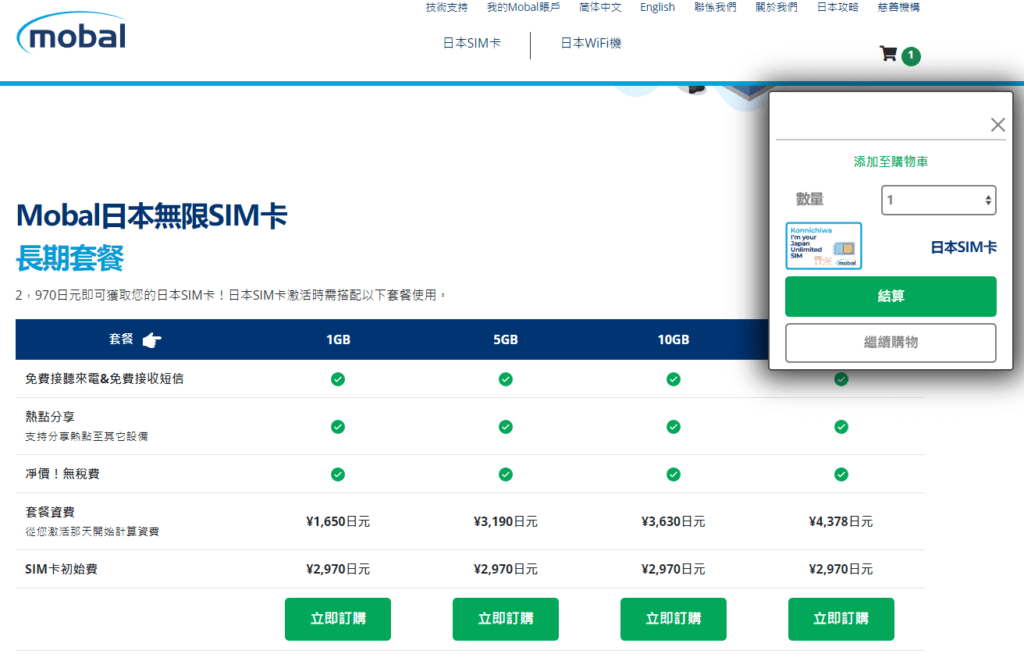Click the 熱點分享 row label
The width and height of the screenshot is (1024, 661).
click(50, 417)
